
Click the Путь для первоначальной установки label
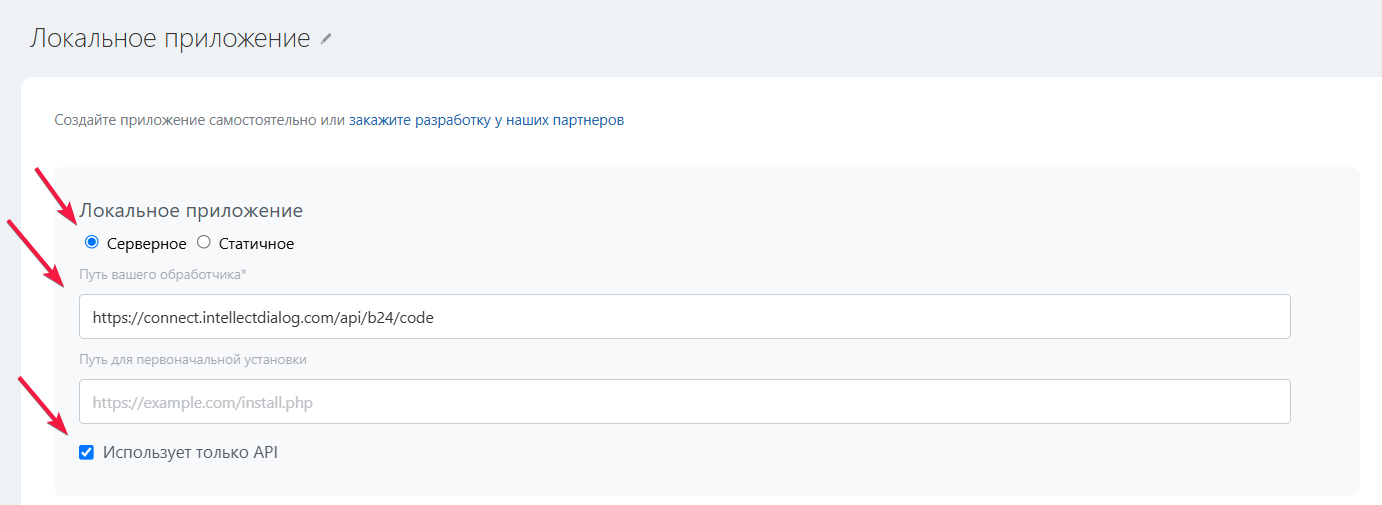coord(192,359)
